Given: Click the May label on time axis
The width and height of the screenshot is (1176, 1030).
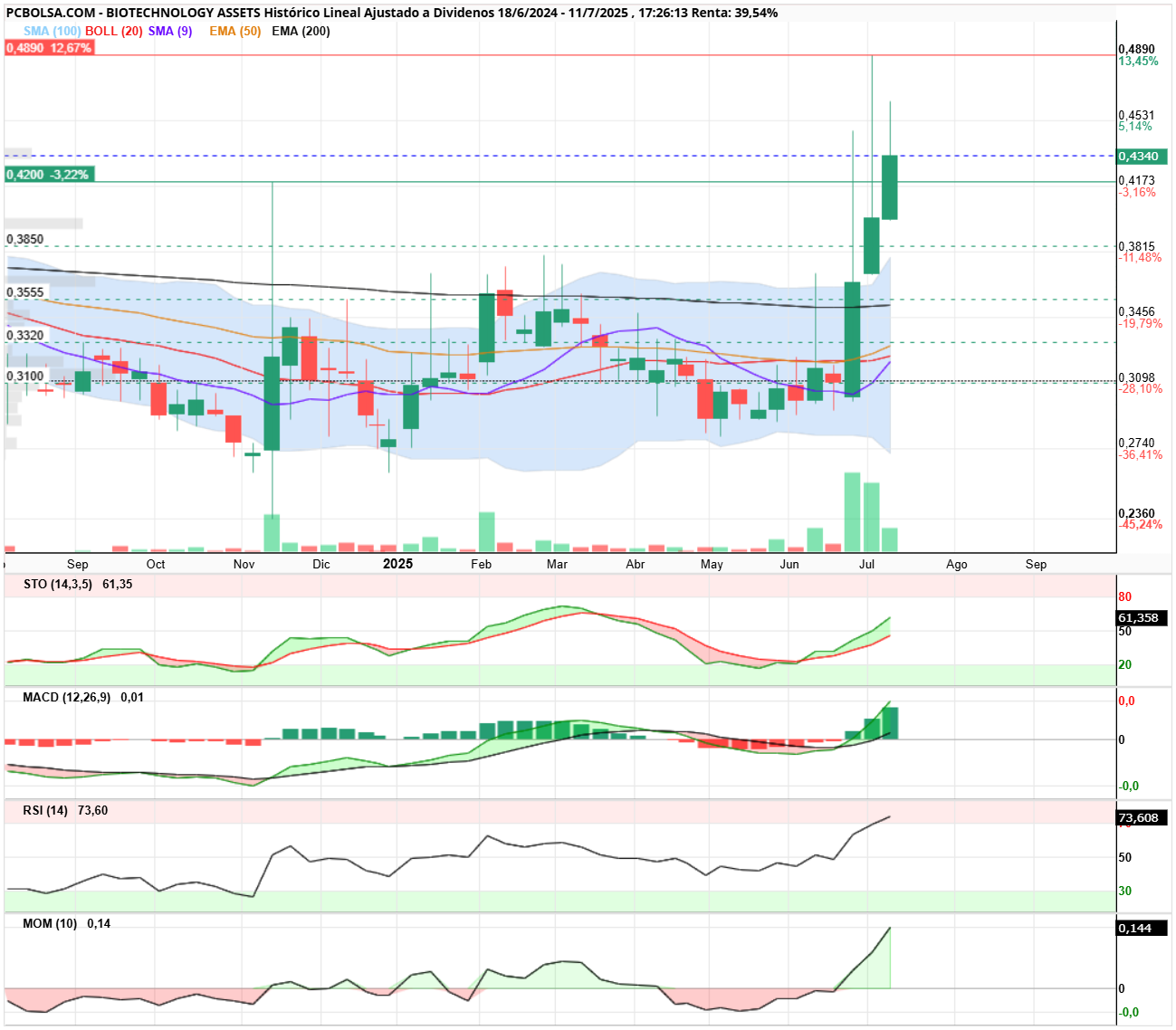Looking at the screenshot, I should 712,564.
